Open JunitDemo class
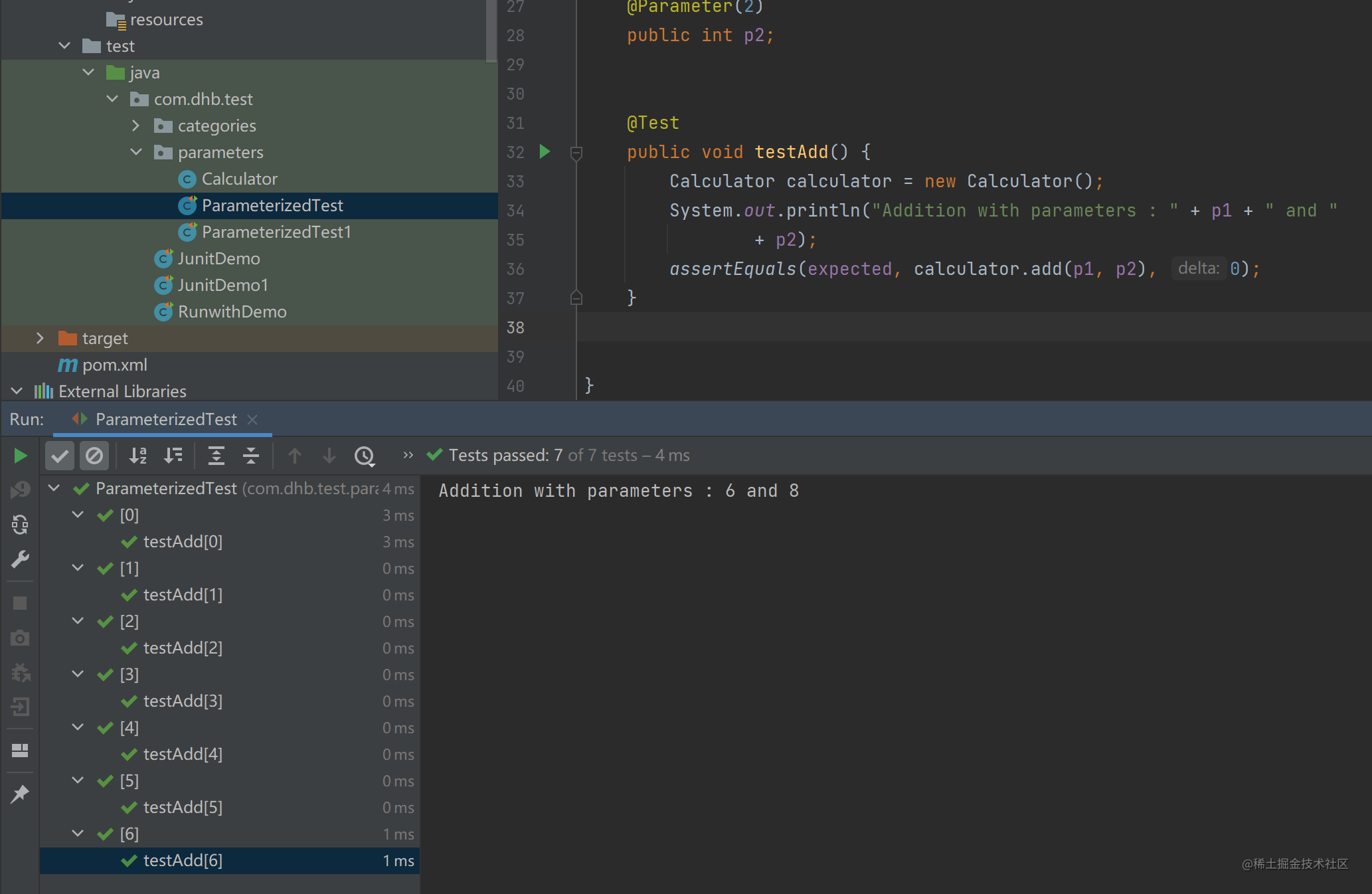 tap(207, 258)
